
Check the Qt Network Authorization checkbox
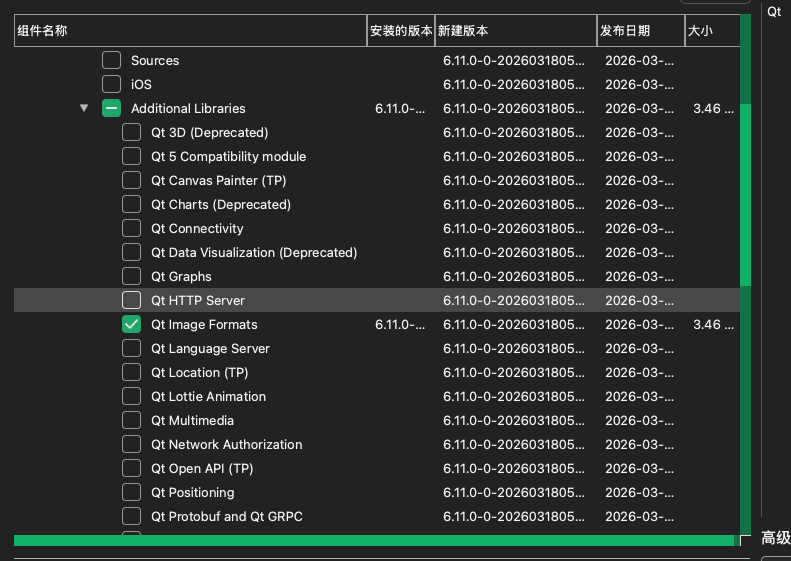click(x=131, y=444)
